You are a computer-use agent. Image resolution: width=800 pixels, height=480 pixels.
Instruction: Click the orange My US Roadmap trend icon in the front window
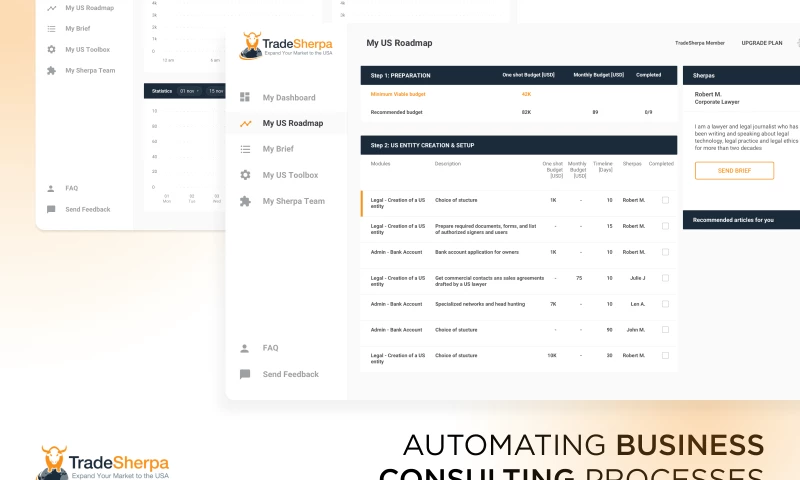(245, 123)
